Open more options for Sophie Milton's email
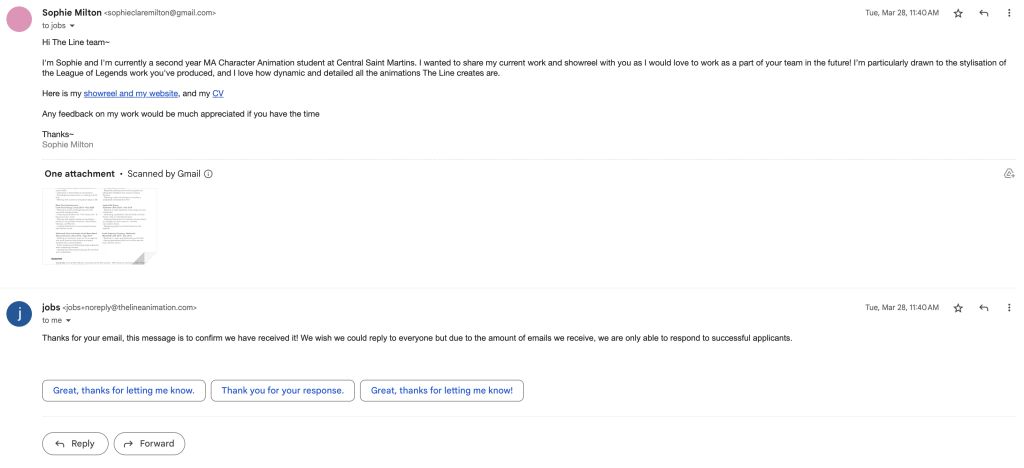 [x=1009, y=13]
